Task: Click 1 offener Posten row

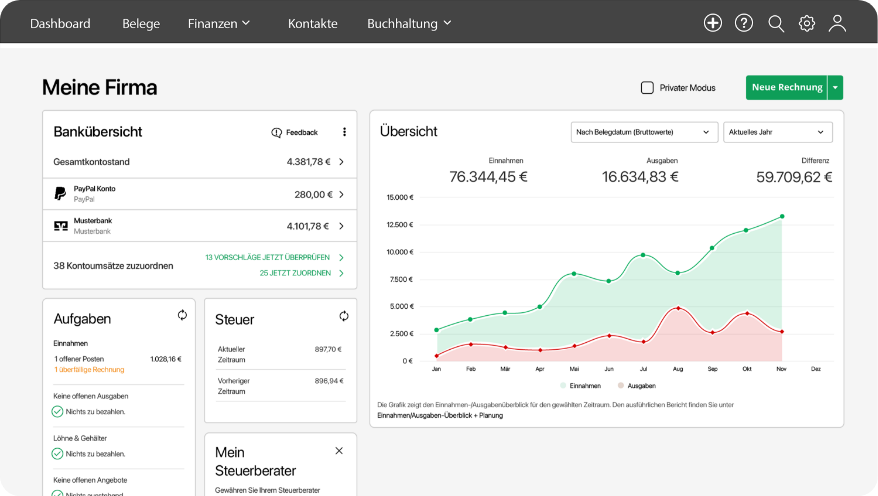Action: tap(118, 359)
